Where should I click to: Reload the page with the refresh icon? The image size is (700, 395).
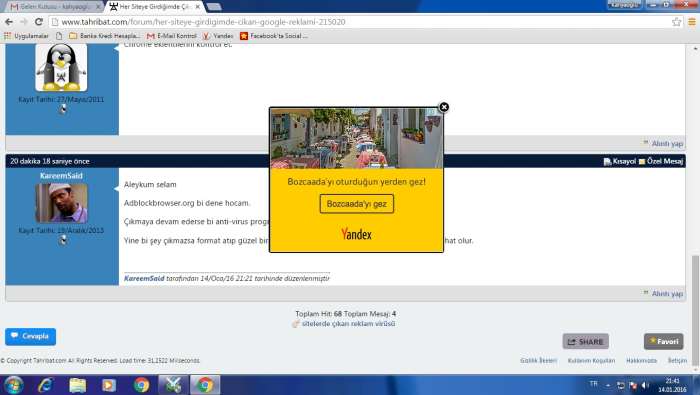39,22
